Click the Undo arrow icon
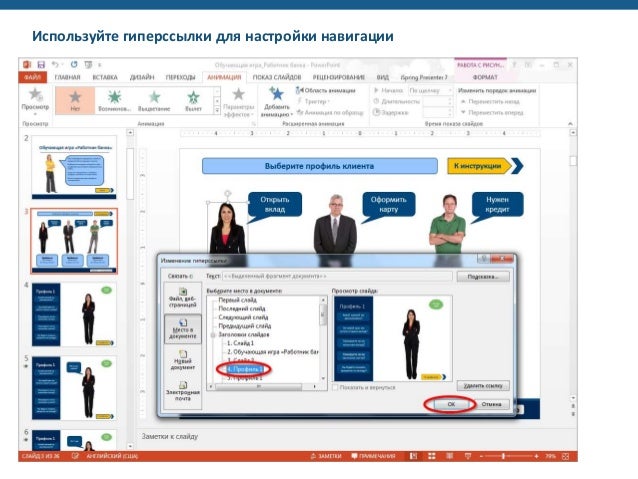 coord(55,65)
